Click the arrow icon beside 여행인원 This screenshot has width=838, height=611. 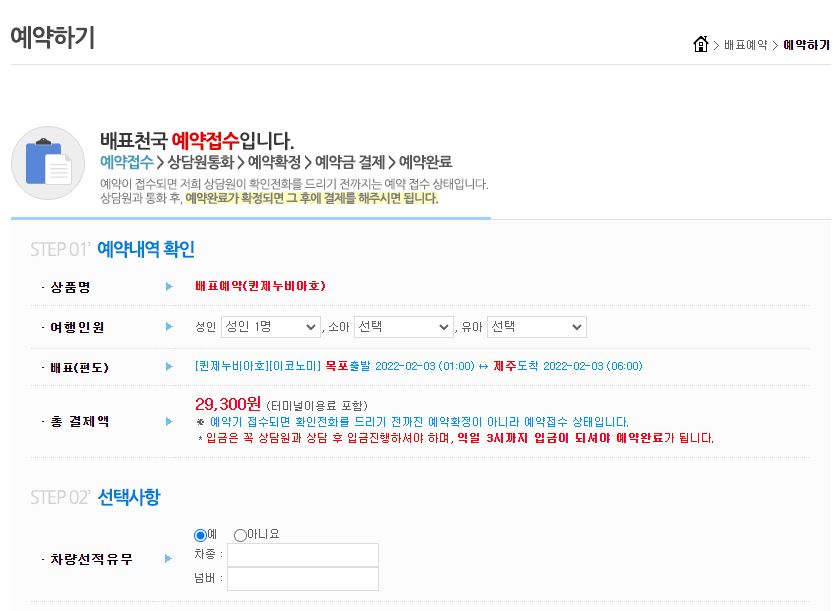coord(169,327)
